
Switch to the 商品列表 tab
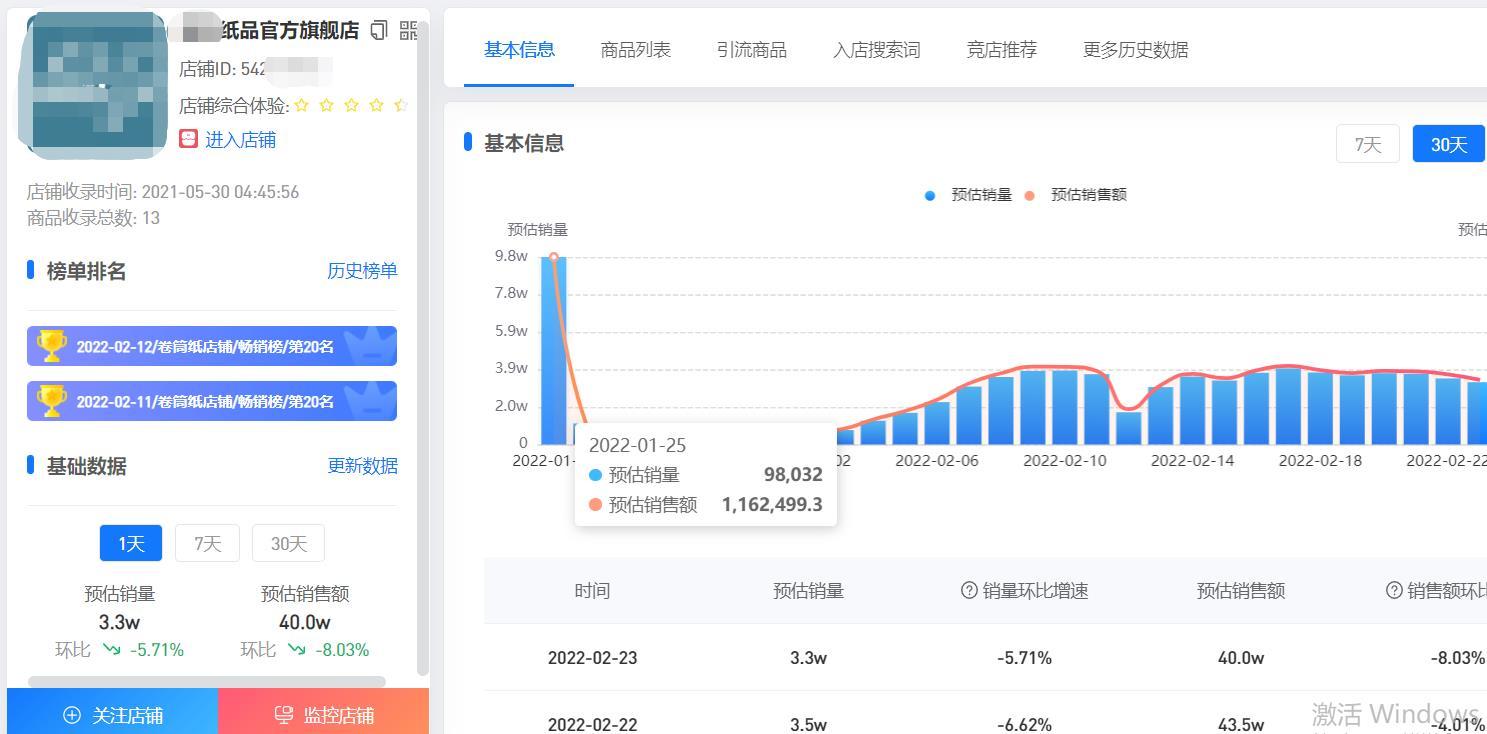coord(636,49)
